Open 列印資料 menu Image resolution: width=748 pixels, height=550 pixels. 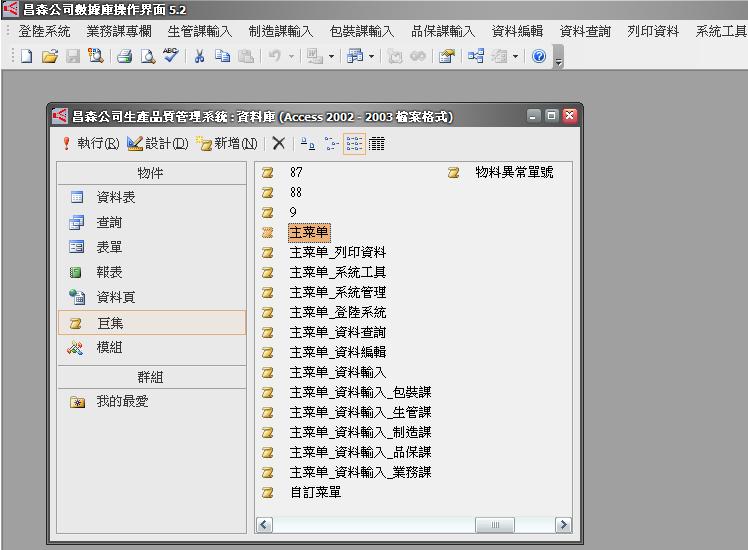point(653,31)
